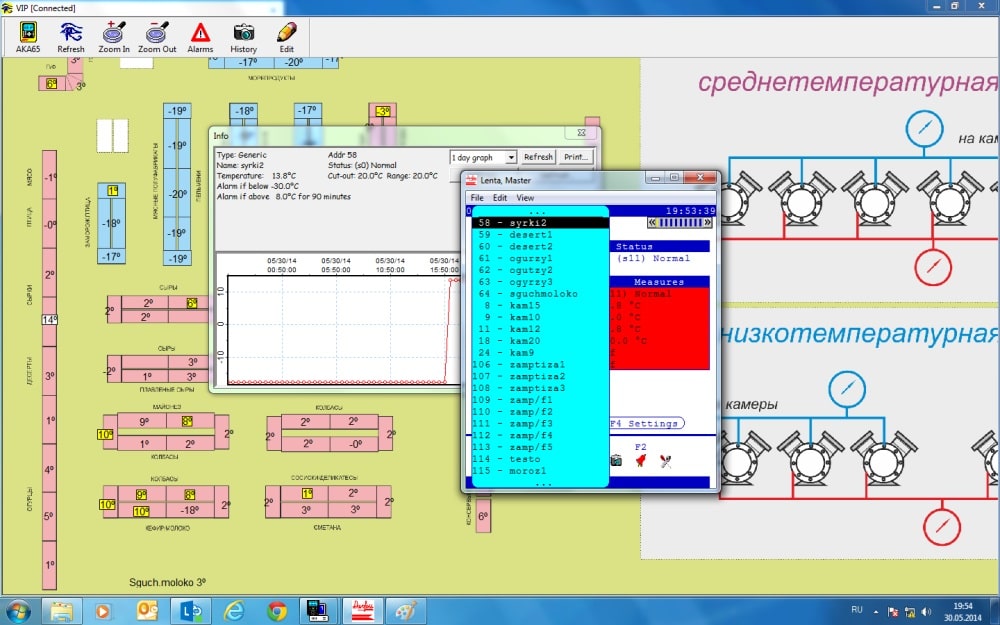Click the Refresh eye icon in toolbar
This screenshot has height=625, width=1000.
71,37
